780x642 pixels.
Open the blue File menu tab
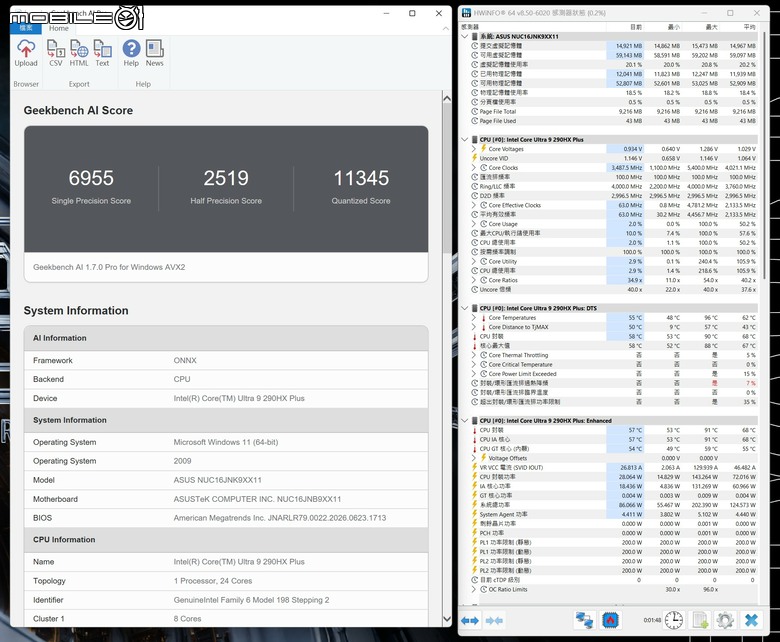(26, 28)
